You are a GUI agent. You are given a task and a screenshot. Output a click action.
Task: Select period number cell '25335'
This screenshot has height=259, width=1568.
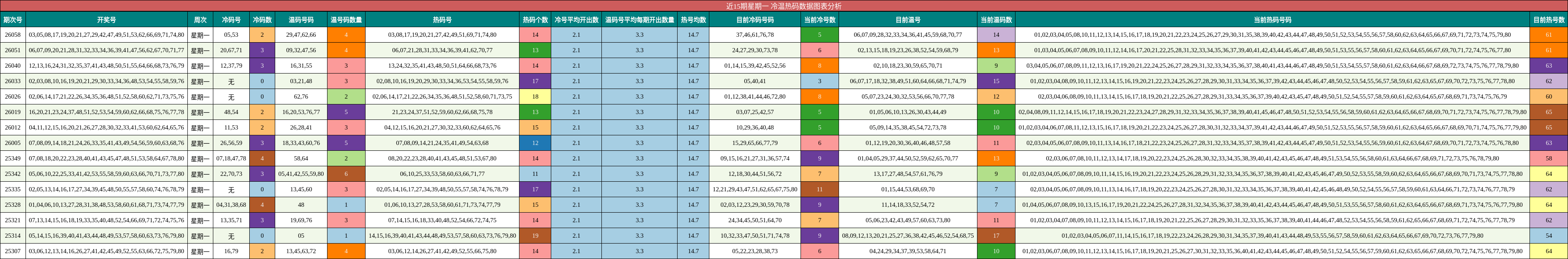13,189
